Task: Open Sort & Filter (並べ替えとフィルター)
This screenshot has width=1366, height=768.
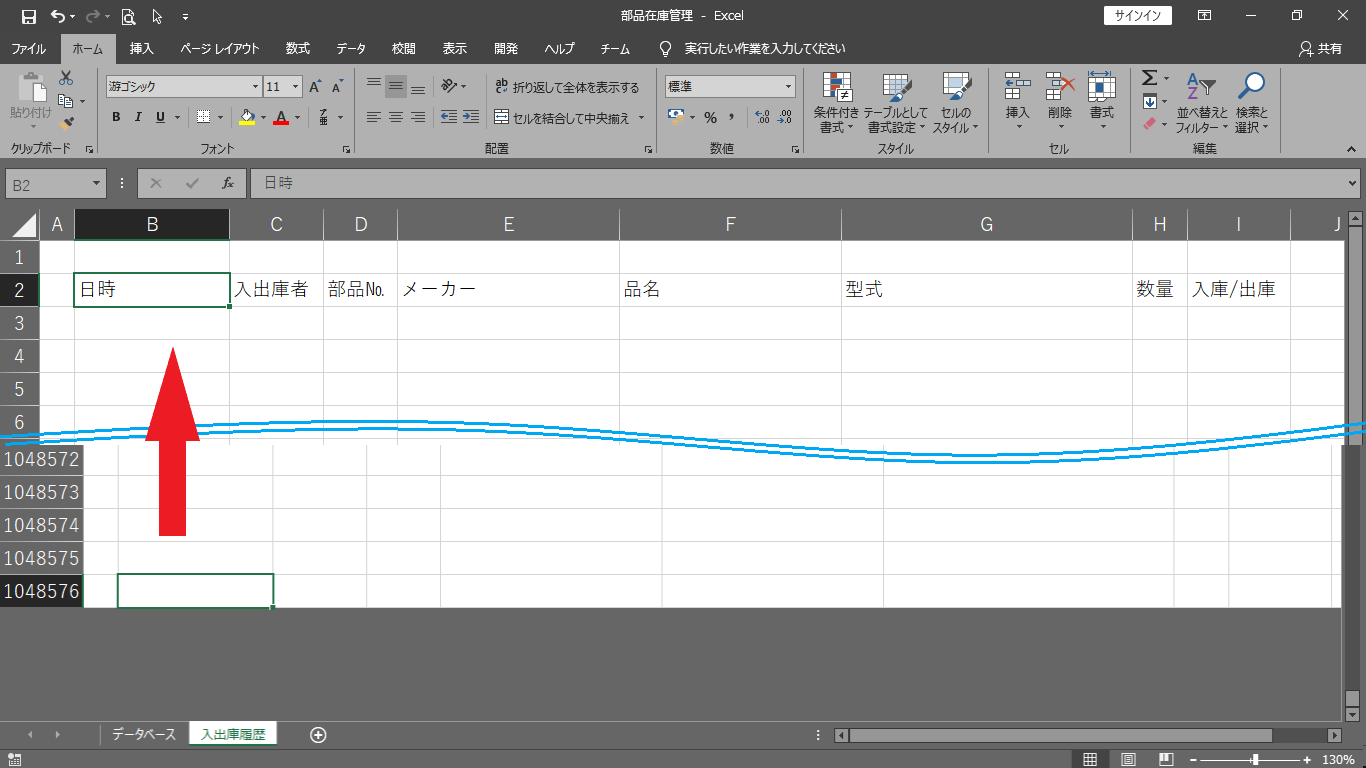Action: pos(1202,103)
